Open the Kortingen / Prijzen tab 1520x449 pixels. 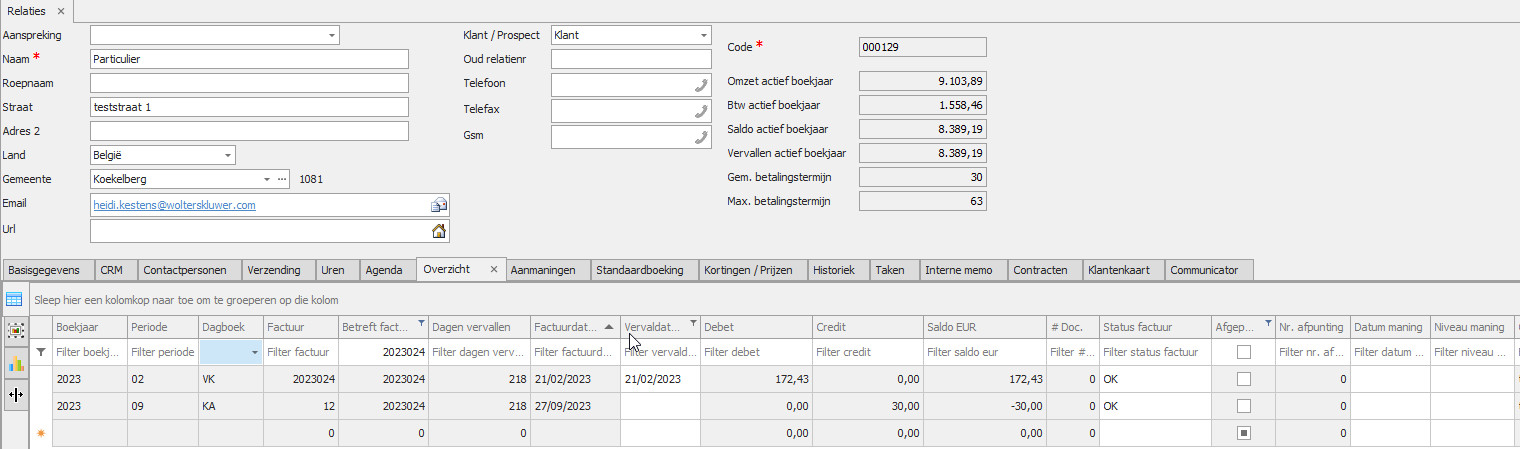click(751, 270)
